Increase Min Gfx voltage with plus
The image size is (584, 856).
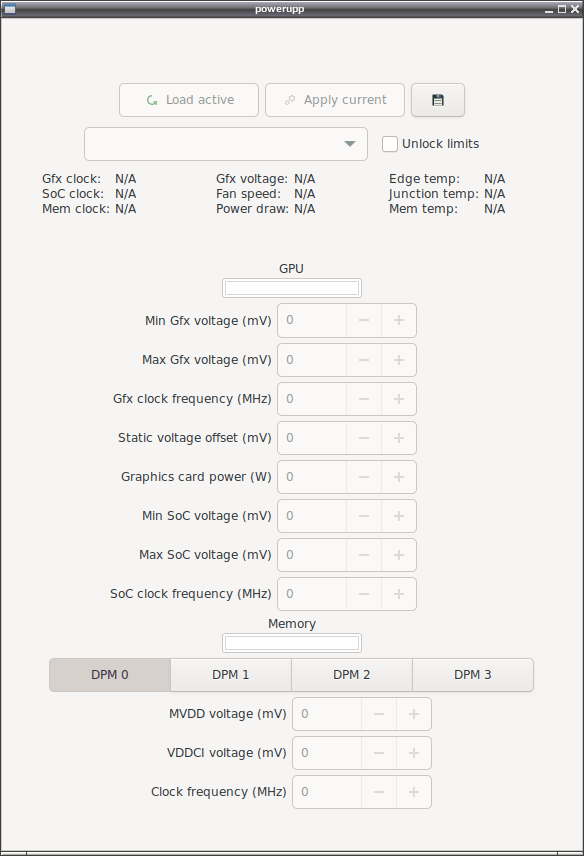399,320
